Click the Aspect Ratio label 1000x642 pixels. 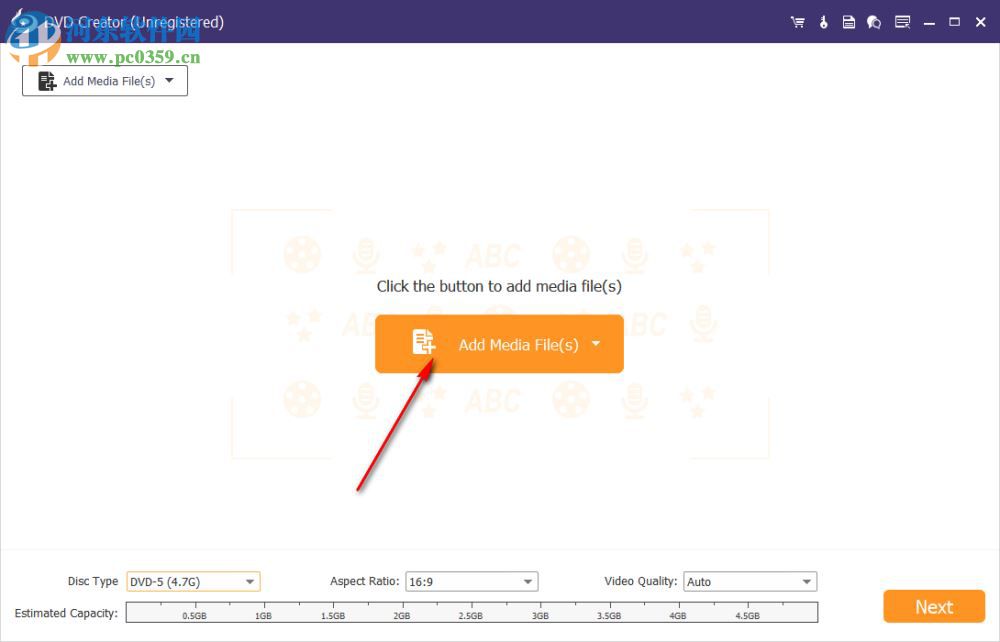[365, 581]
